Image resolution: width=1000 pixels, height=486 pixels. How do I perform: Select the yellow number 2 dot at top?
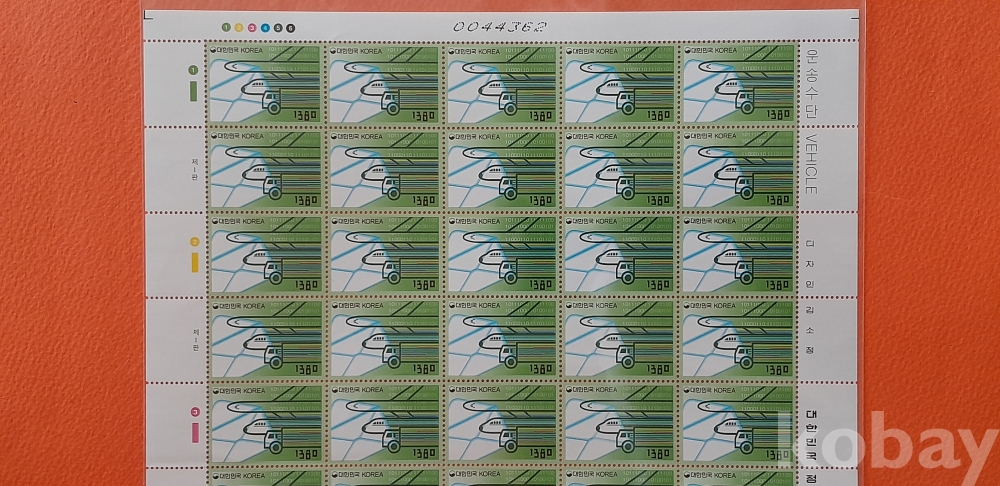(x=240, y=27)
